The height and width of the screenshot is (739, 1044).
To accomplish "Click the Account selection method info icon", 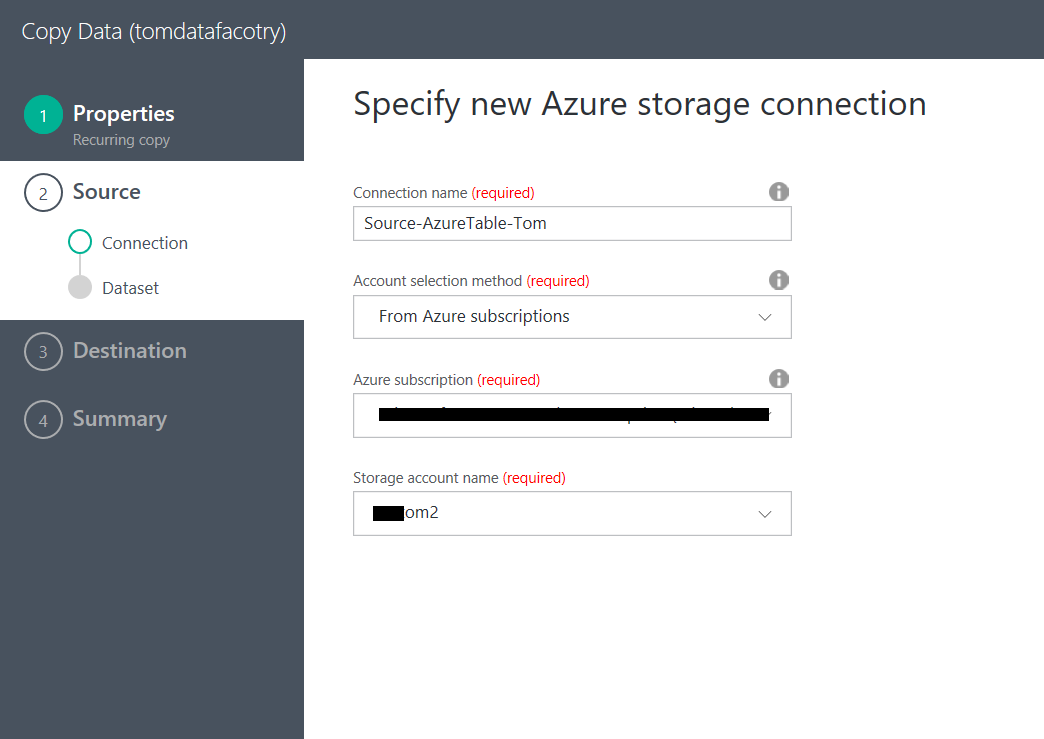I will (x=779, y=280).
